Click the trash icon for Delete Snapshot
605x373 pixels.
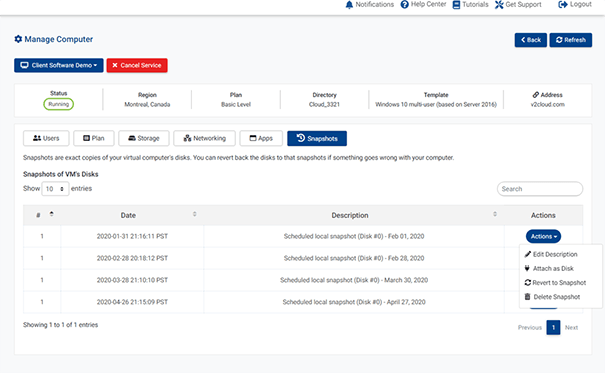pos(527,297)
